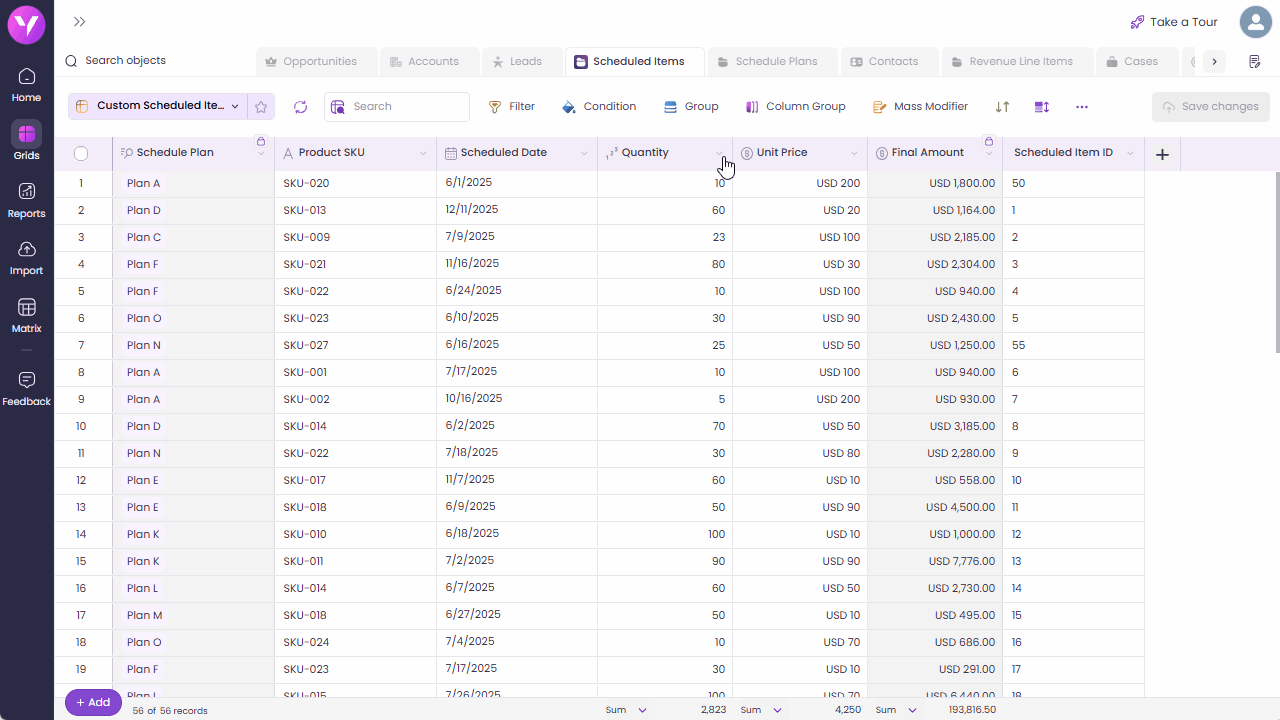Open the Final Amount column menu arrow
This screenshot has width=1280, height=720.
click(989, 154)
